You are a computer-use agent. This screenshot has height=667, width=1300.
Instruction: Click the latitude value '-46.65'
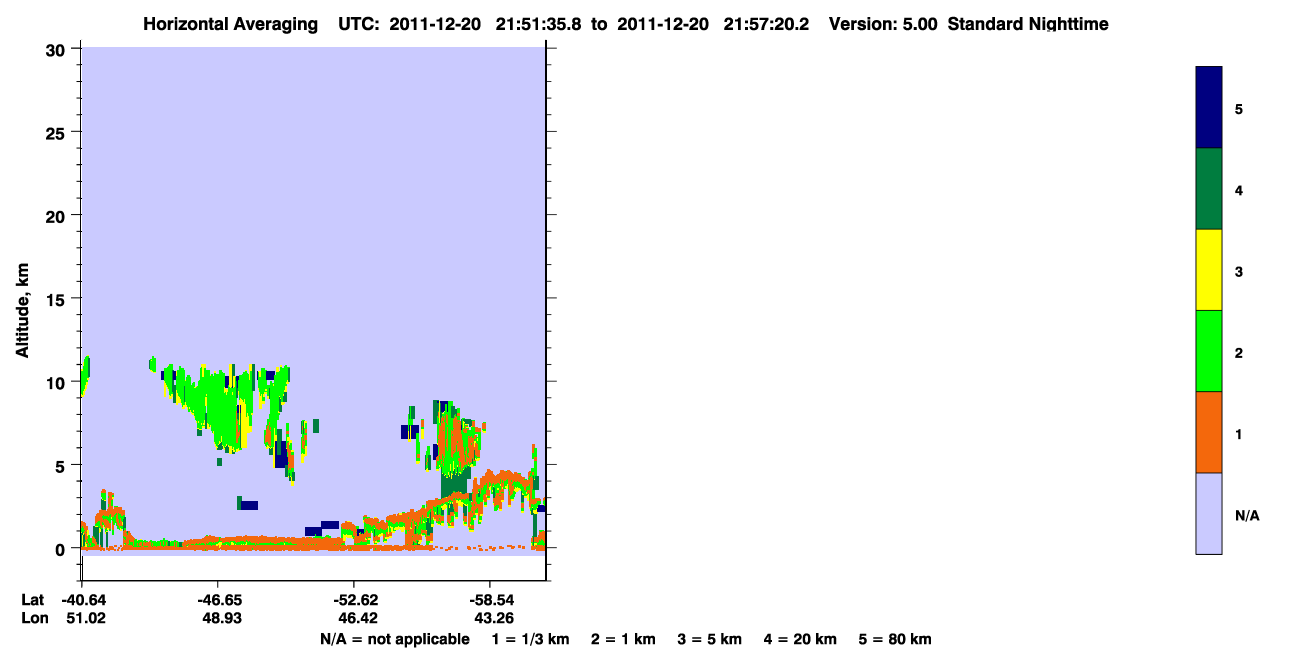[x=218, y=600]
